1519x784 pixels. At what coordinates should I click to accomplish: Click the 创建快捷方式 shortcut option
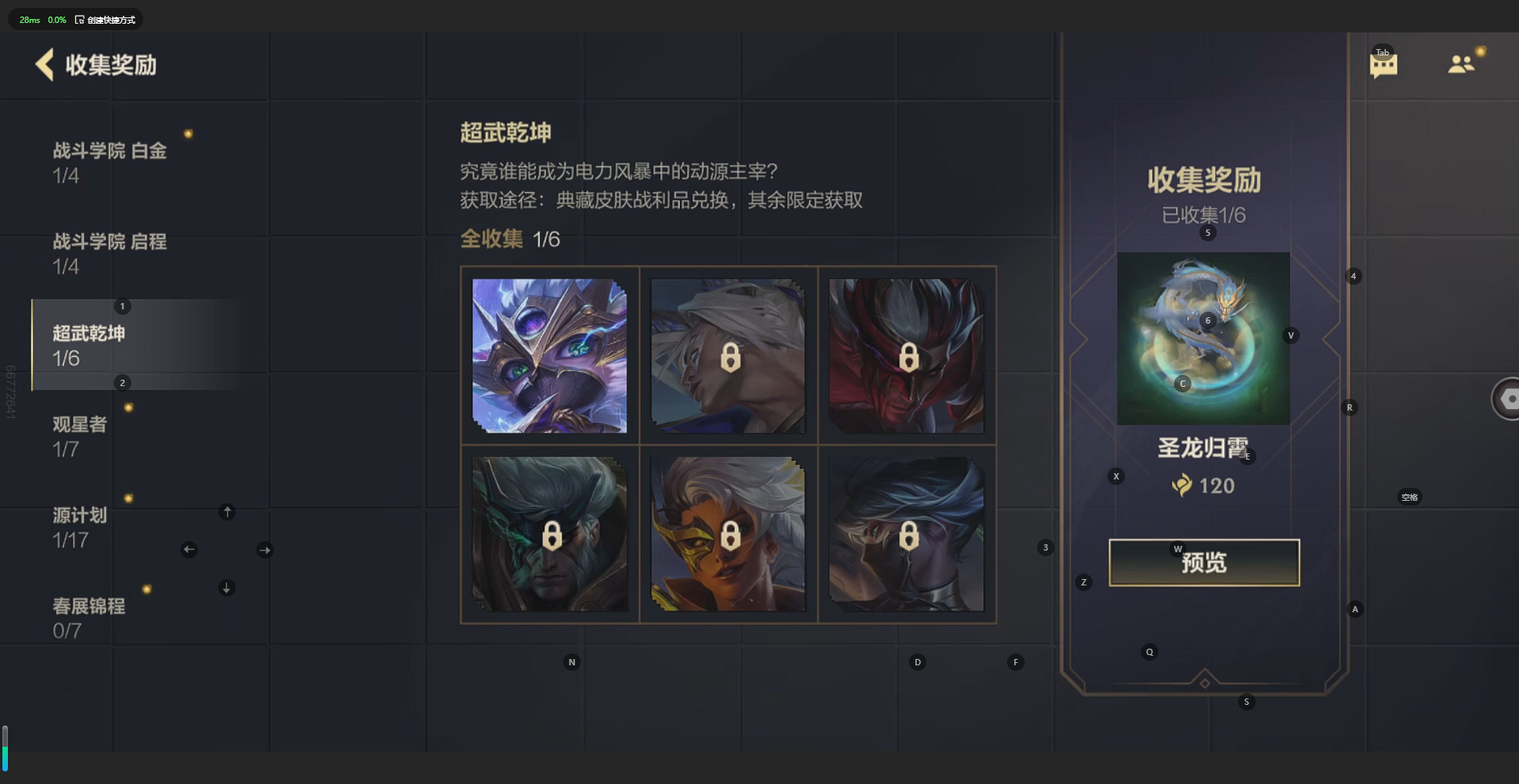pyautogui.click(x=105, y=20)
